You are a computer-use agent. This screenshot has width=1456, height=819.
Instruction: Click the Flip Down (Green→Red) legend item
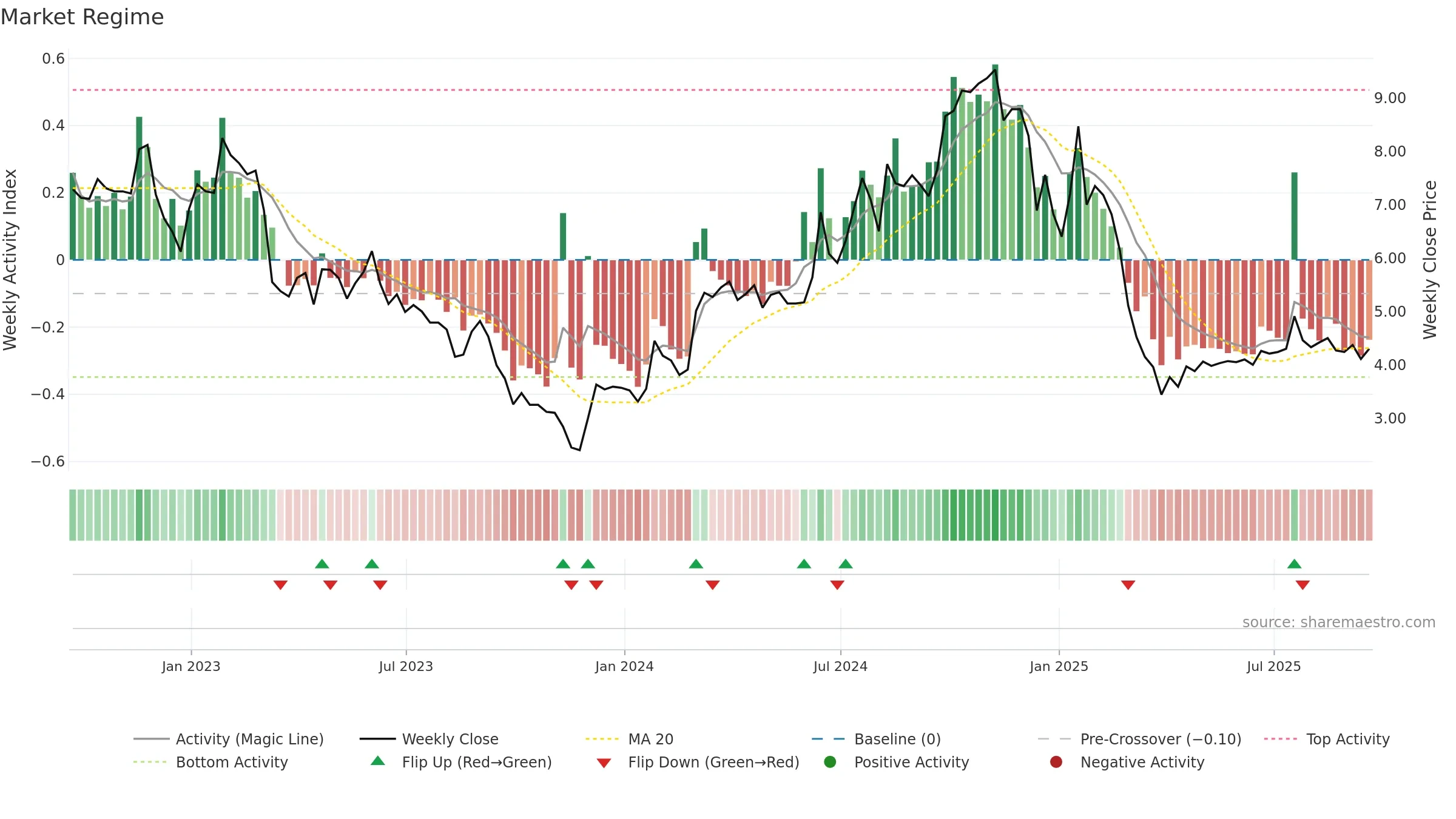(x=698, y=762)
